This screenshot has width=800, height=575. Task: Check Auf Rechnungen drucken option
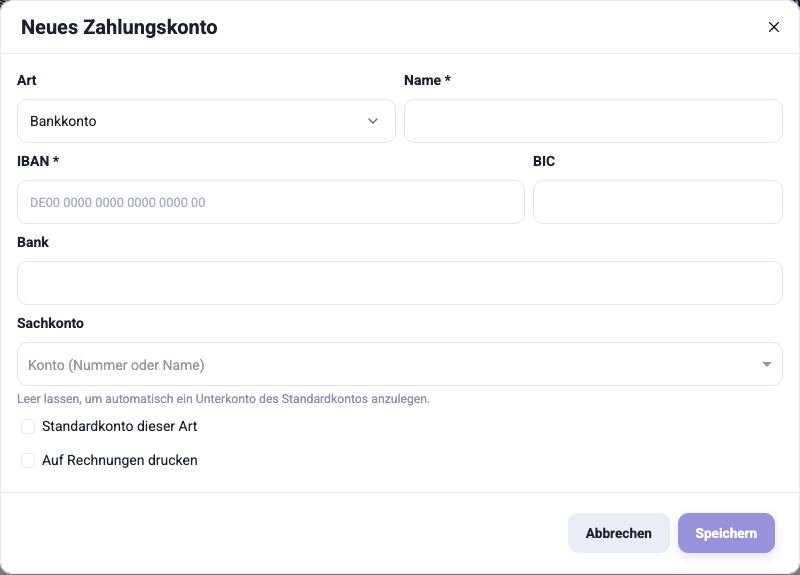coord(28,460)
